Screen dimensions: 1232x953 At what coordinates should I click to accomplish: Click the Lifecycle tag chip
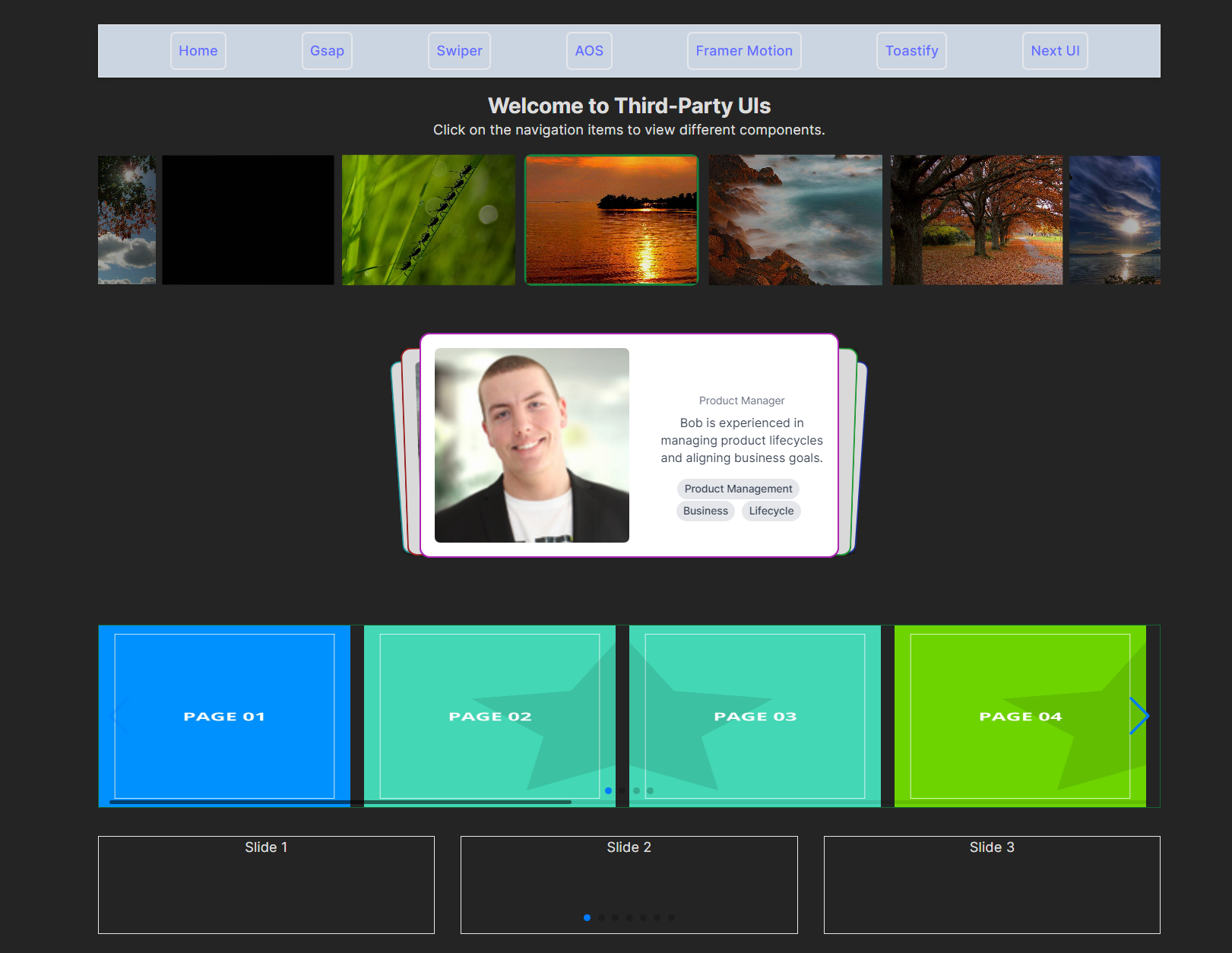pyautogui.click(x=771, y=511)
